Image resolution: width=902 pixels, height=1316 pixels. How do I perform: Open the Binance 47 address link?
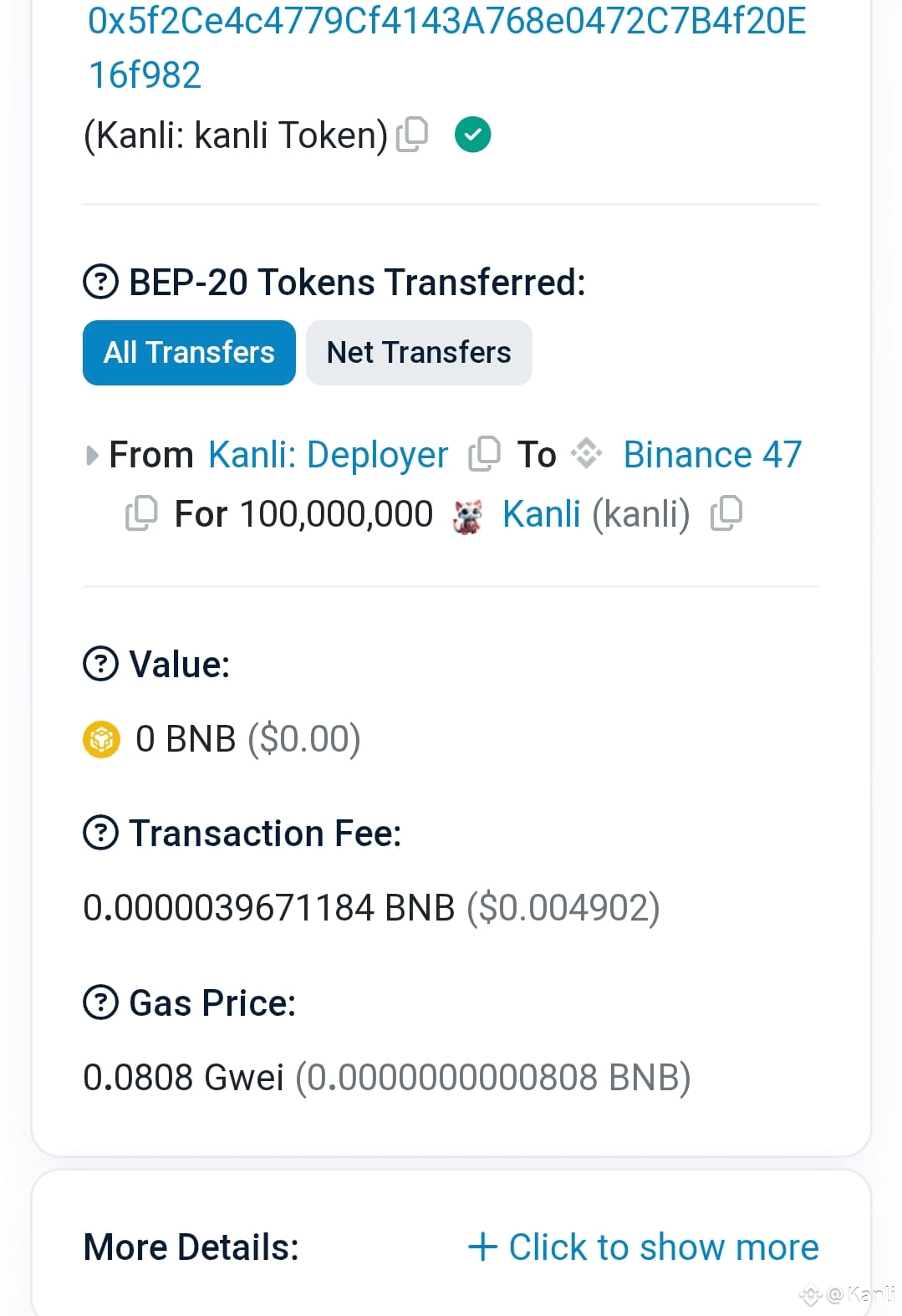[x=712, y=455]
